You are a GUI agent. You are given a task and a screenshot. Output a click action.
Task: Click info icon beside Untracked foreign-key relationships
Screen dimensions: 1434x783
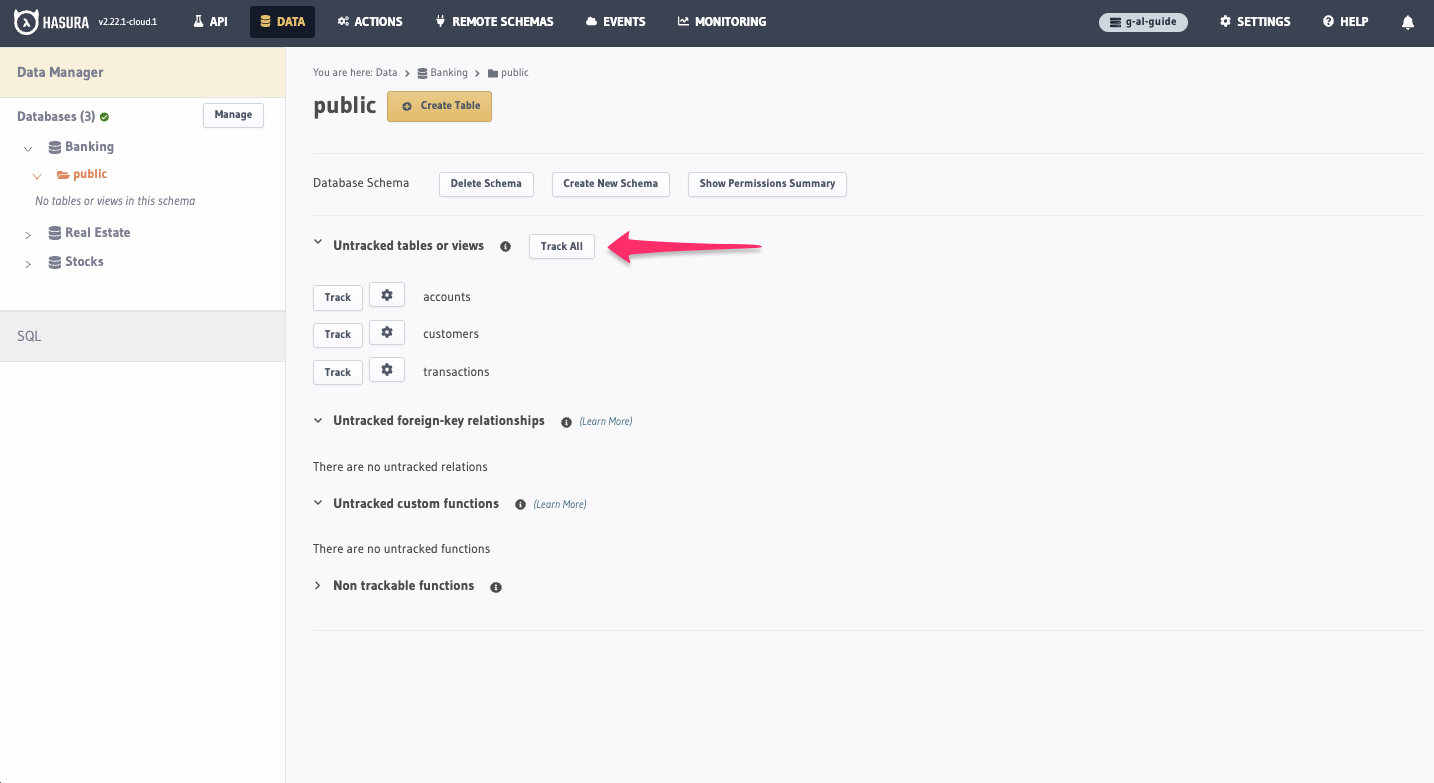tap(566, 422)
